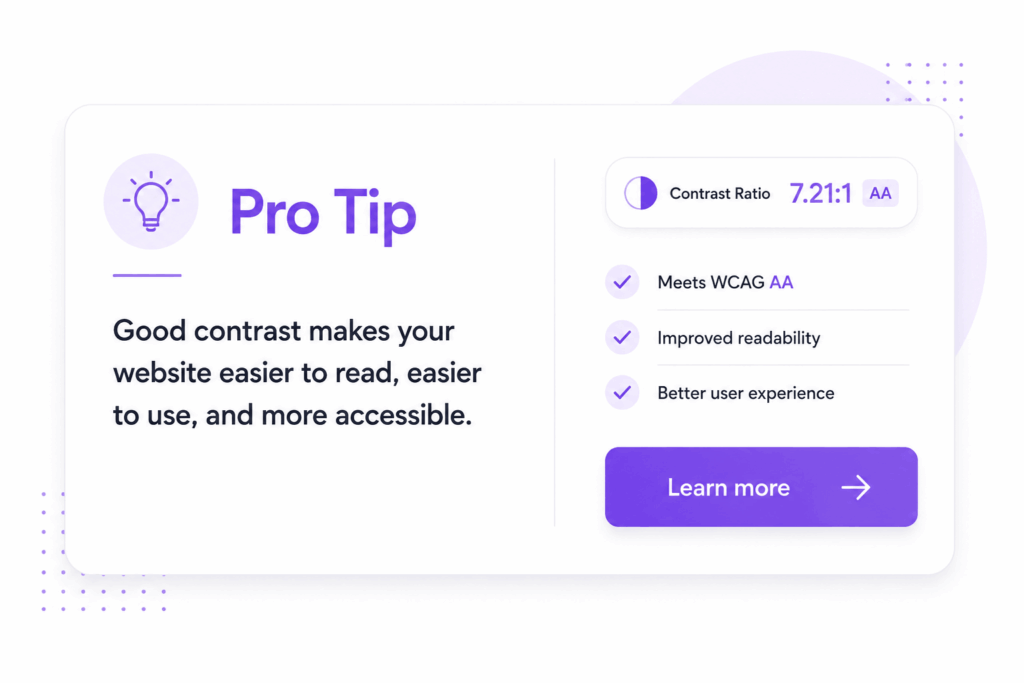
Task: Click the Learn more button
Action: 761,487
